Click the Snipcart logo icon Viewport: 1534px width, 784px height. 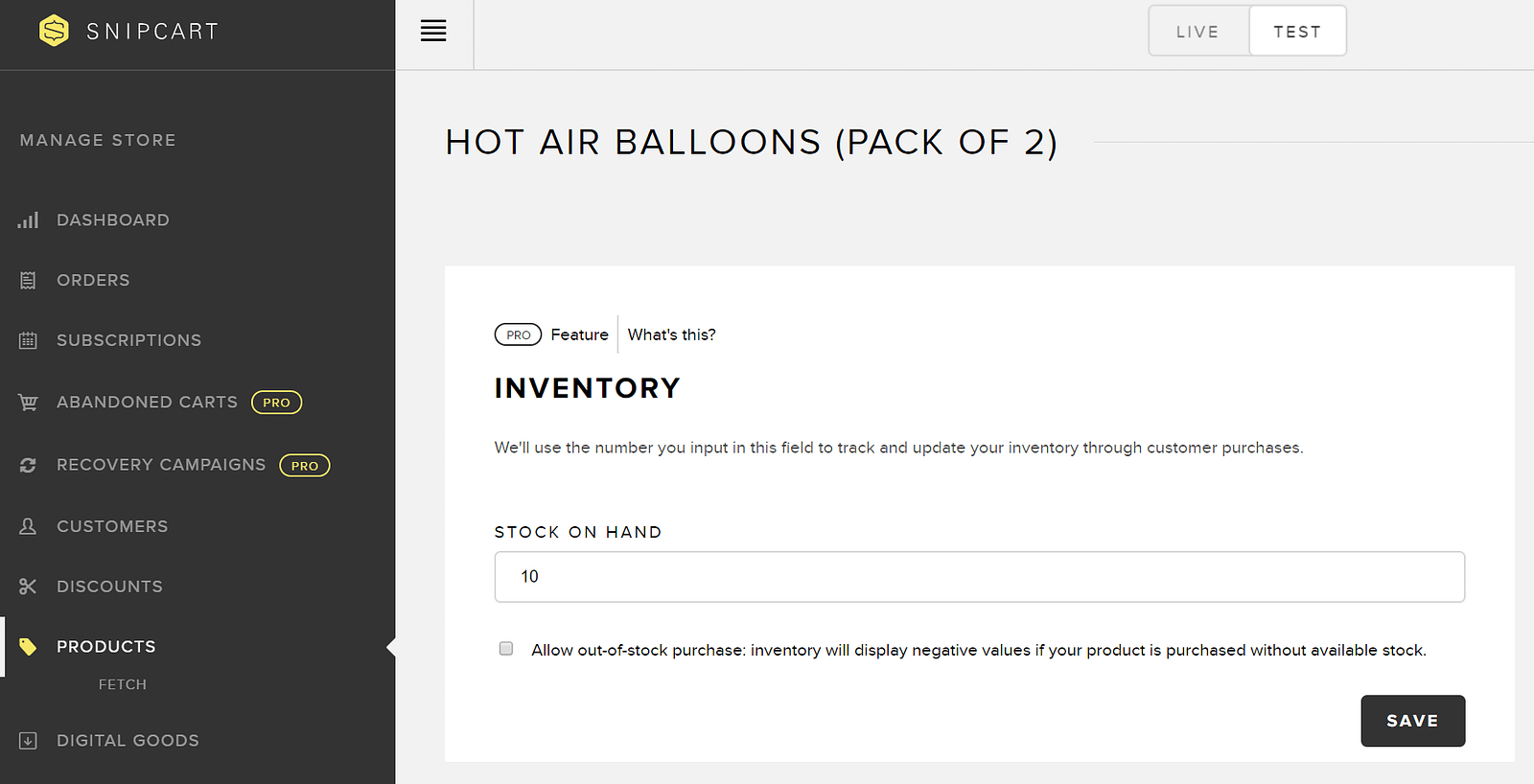54,31
